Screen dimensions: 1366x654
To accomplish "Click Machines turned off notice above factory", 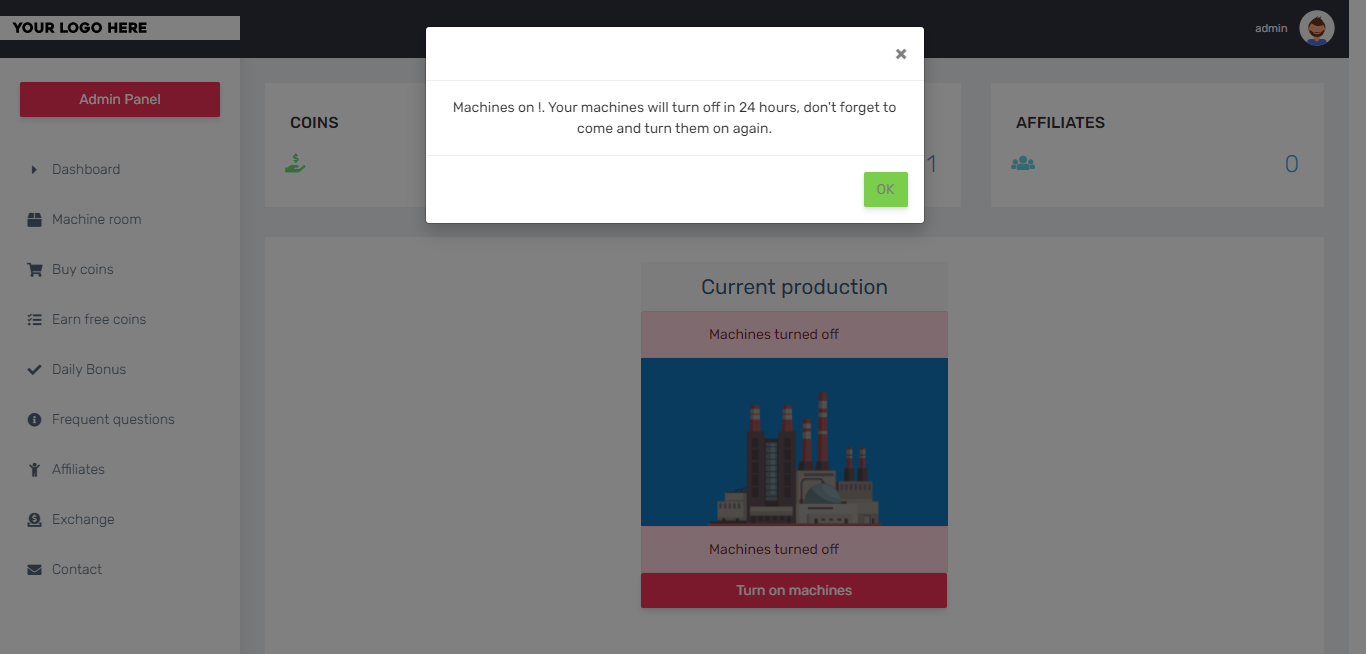I will 794,334.
